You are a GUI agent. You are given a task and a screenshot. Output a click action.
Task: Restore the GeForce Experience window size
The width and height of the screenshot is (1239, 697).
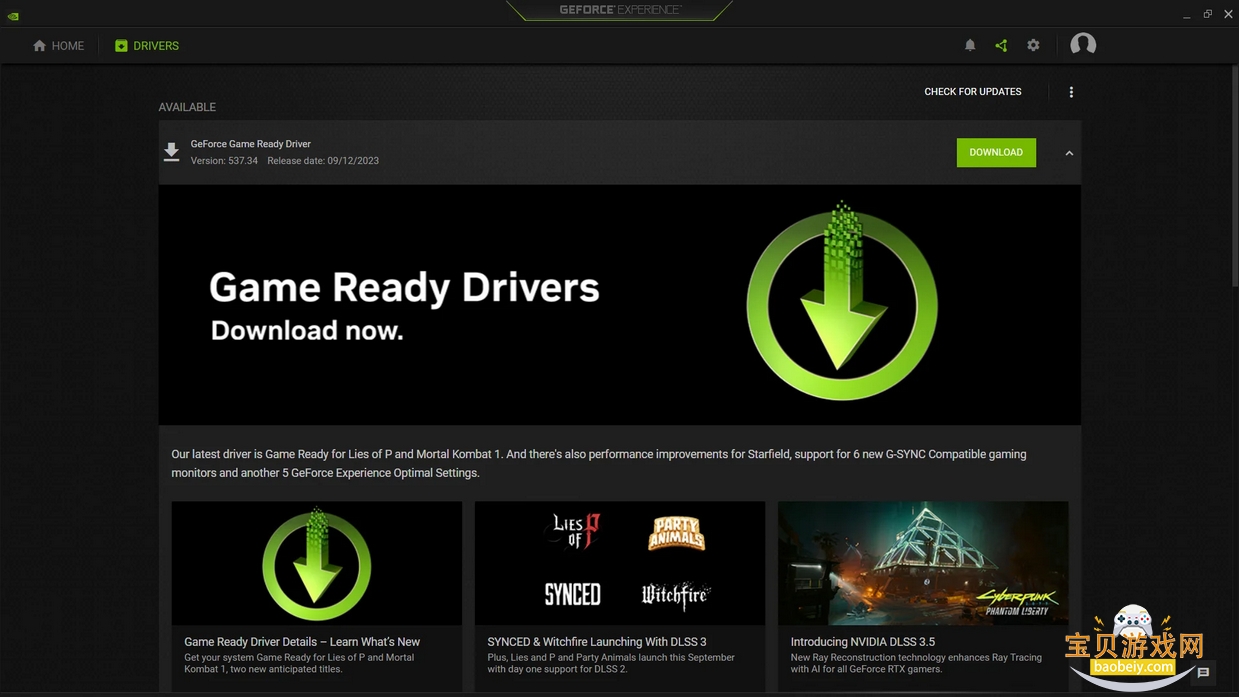(1207, 14)
